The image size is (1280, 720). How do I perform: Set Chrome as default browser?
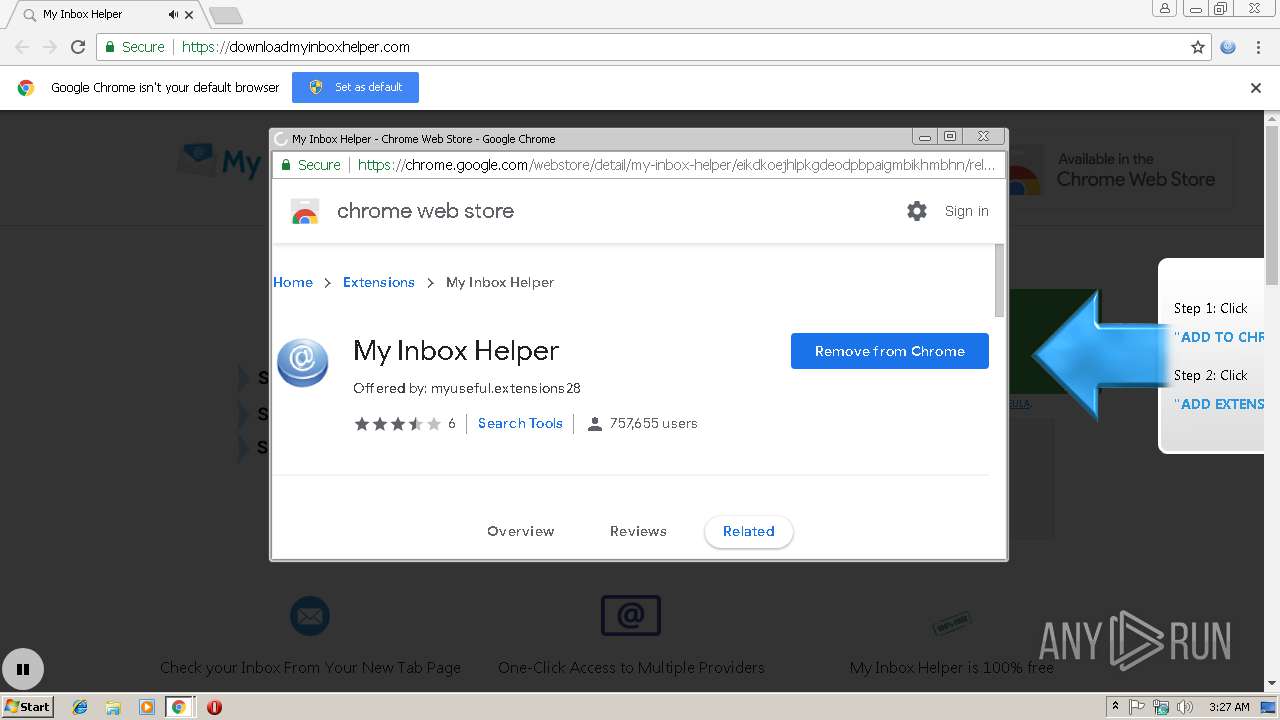pos(355,87)
